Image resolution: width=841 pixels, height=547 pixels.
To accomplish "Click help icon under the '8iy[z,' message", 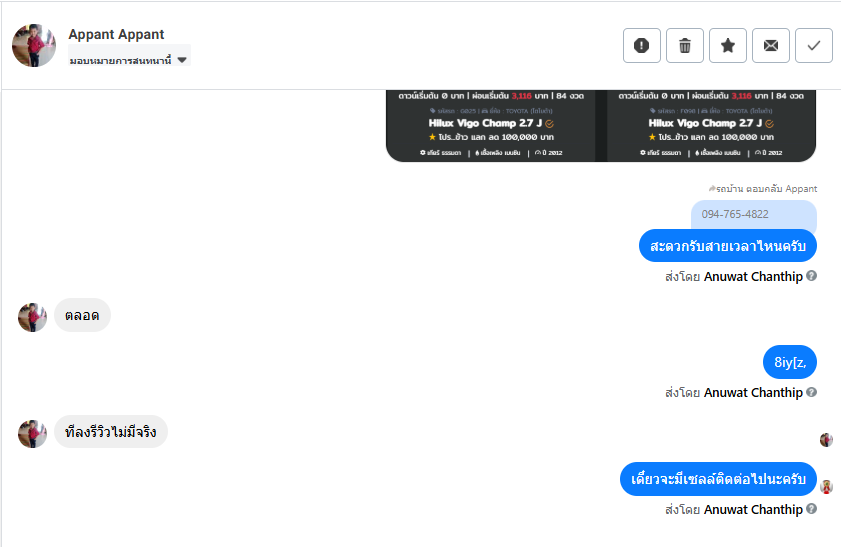I will coord(812,392).
